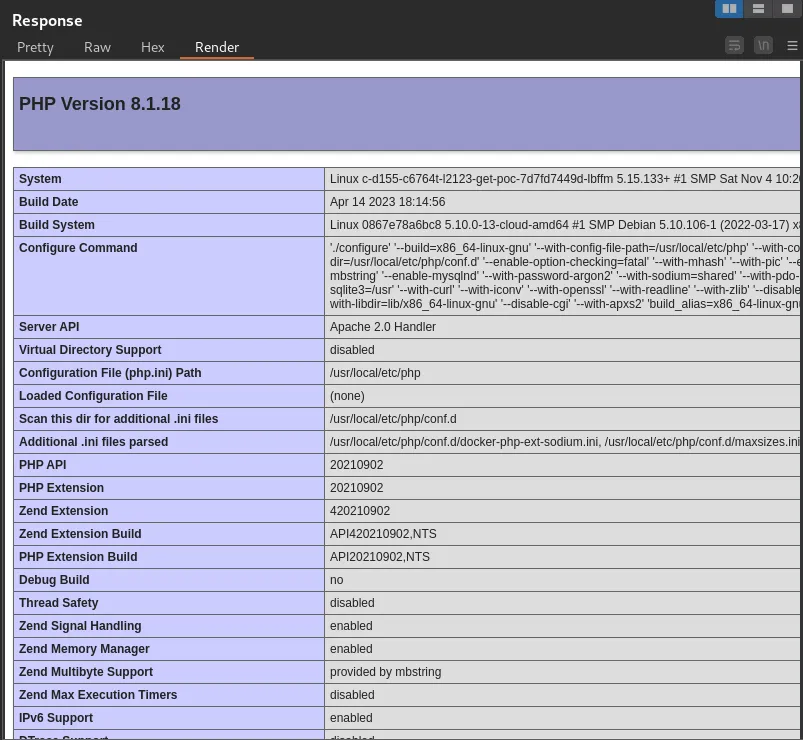Select the Build Date value cell

pyautogui.click(x=387, y=202)
